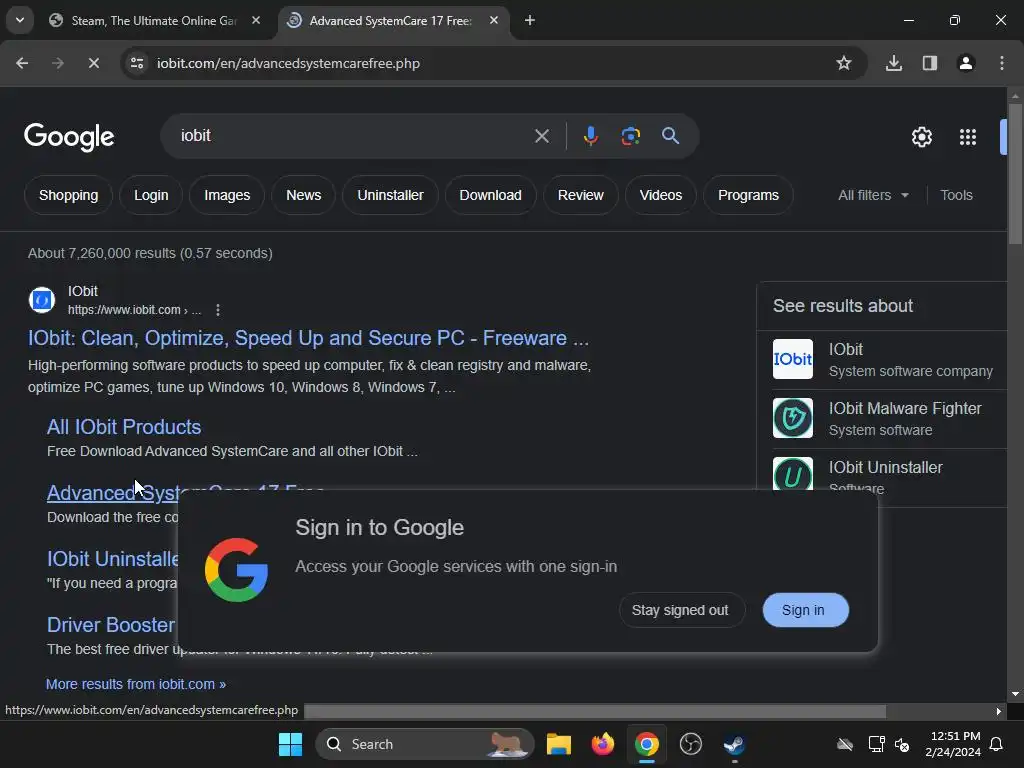Click the address bar URL
The height and width of the screenshot is (768, 1024).
pos(288,63)
